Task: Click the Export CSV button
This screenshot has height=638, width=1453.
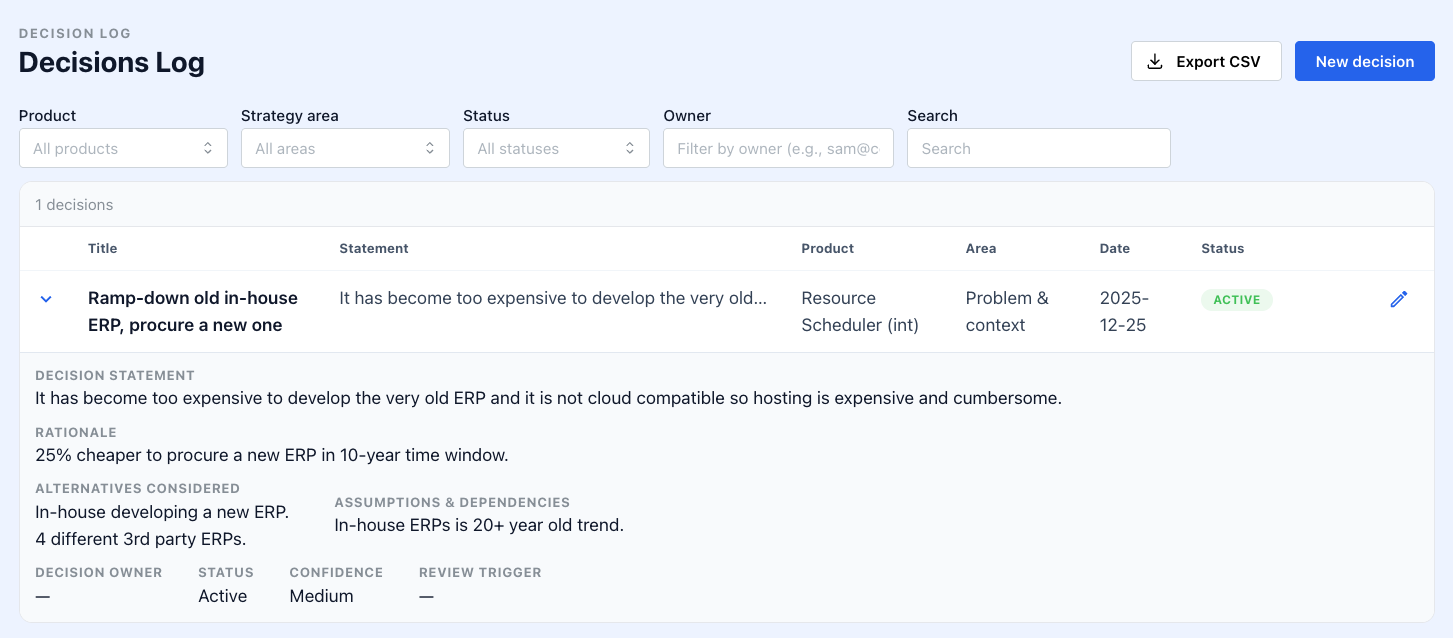Action: point(1206,60)
